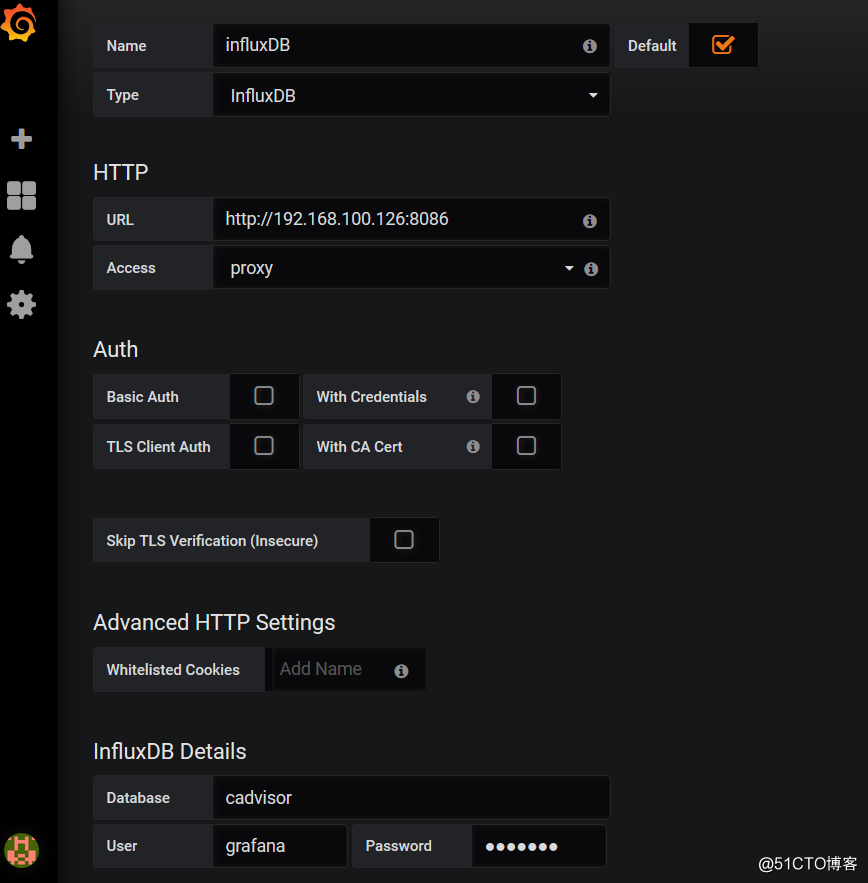Image resolution: width=868 pixels, height=883 pixels.
Task: Click the Password input field
Action: (539, 846)
